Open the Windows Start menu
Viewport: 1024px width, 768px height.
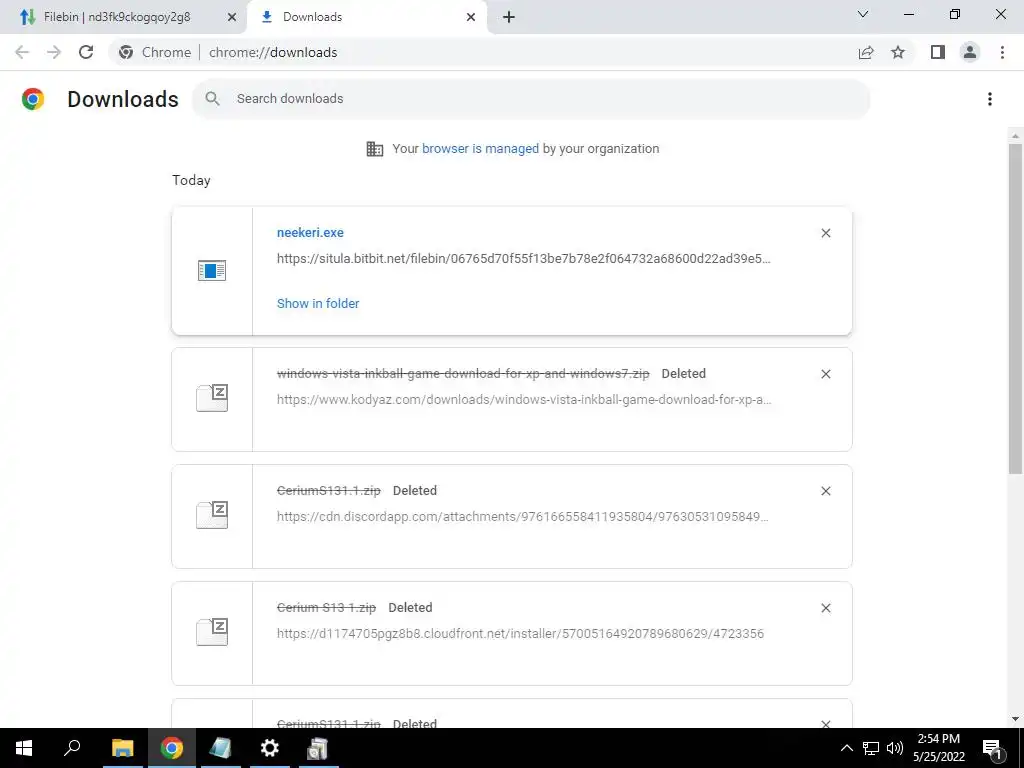[x=24, y=748]
